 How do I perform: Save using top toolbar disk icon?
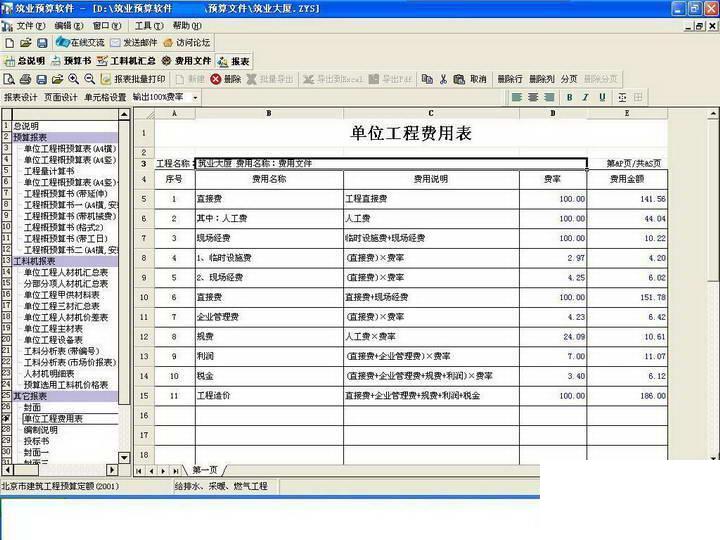coord(42,43)
